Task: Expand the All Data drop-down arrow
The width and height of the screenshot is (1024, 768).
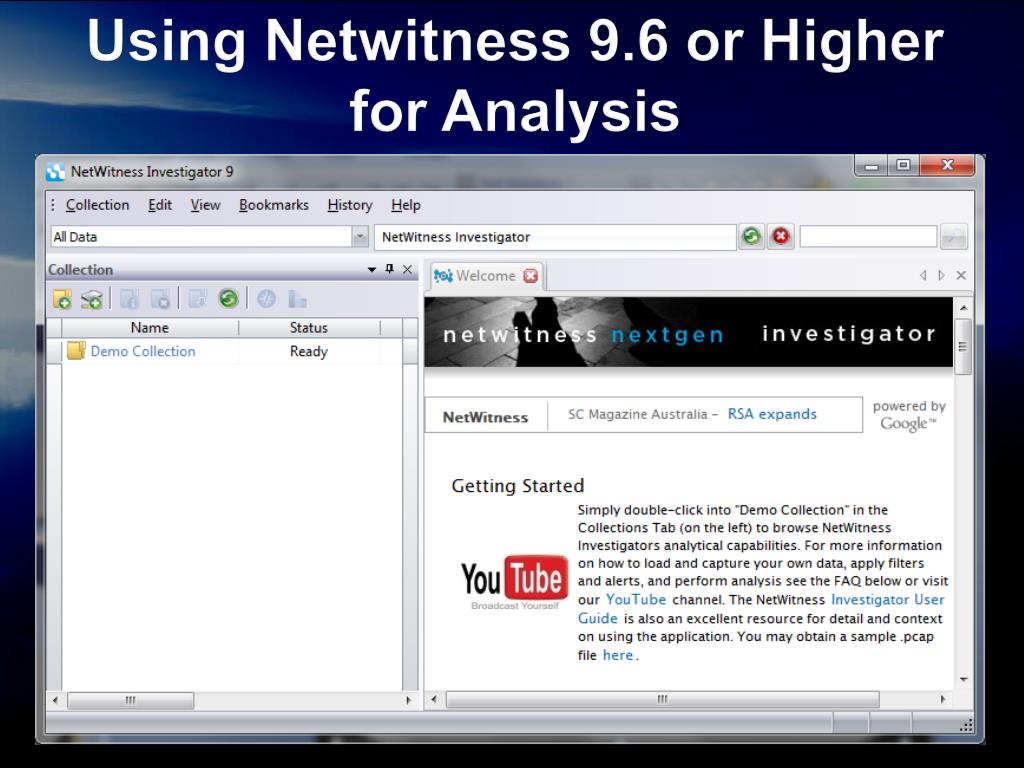Action: [x=360, y=236]
